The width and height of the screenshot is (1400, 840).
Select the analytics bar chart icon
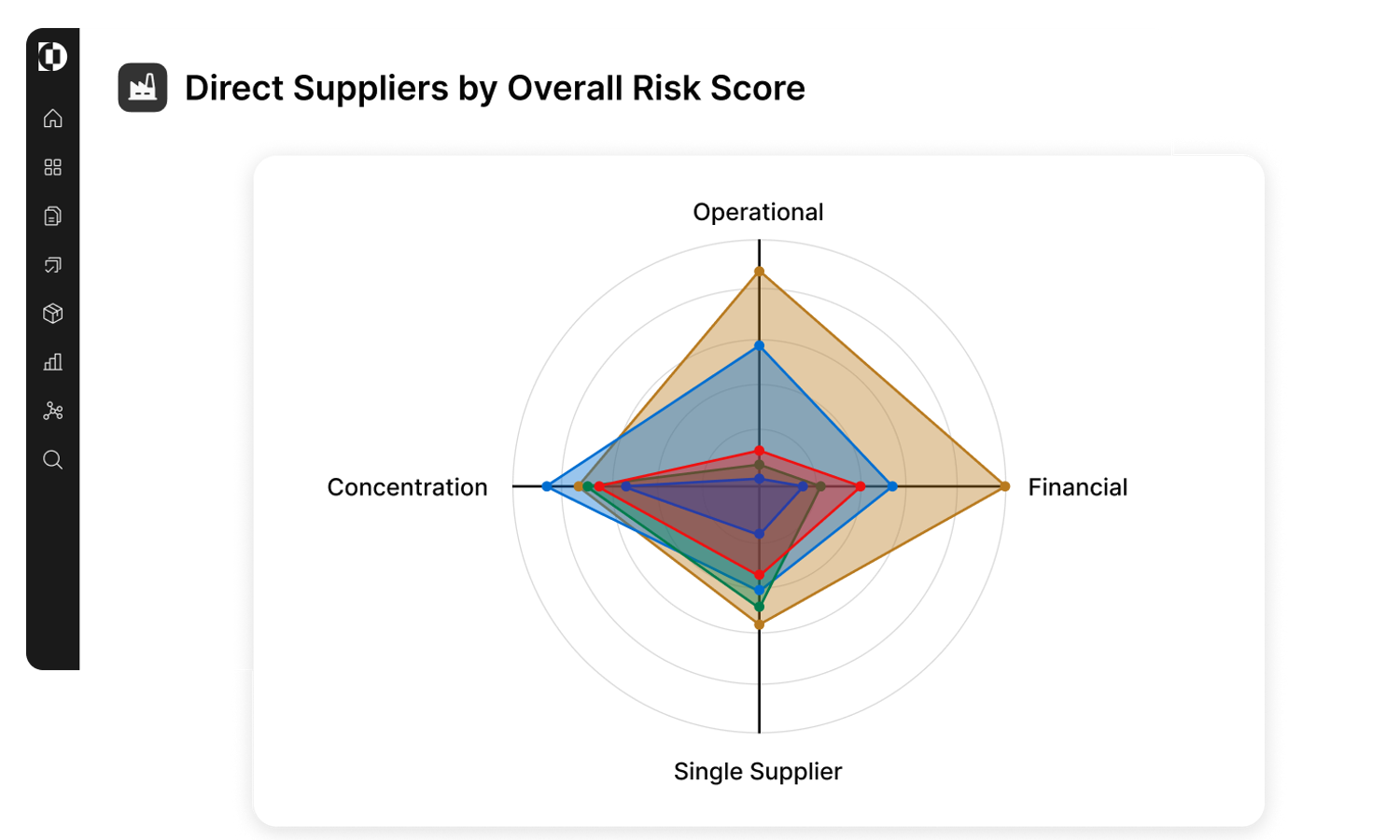52,362
